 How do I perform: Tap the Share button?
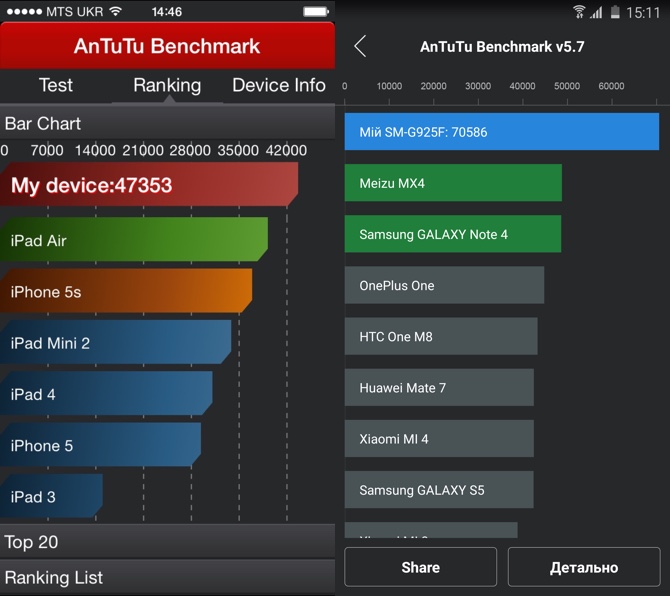tap(420, 567)
